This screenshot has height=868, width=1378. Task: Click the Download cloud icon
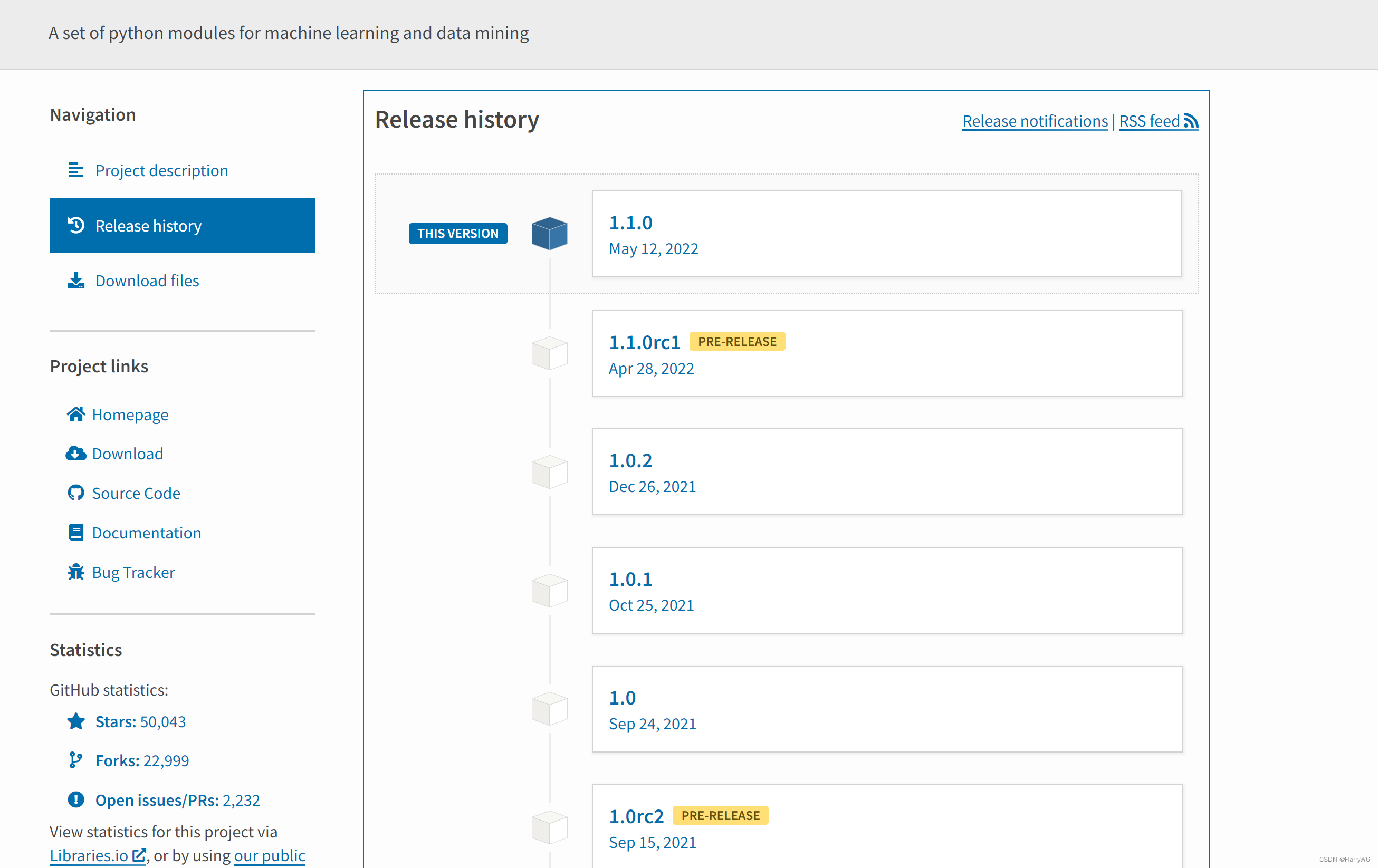click(x=75, y=453)
